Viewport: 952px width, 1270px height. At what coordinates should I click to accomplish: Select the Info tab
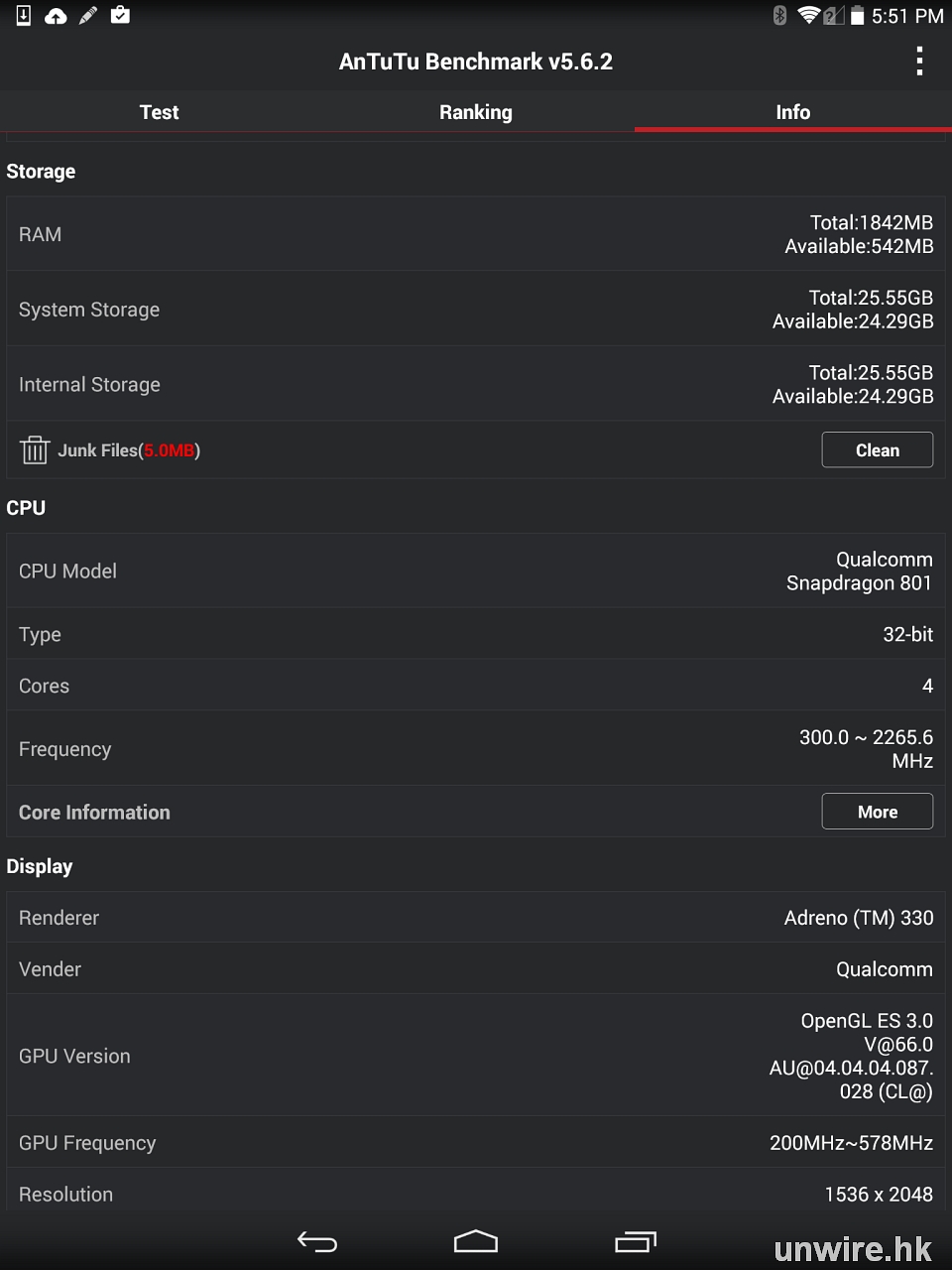793,112
